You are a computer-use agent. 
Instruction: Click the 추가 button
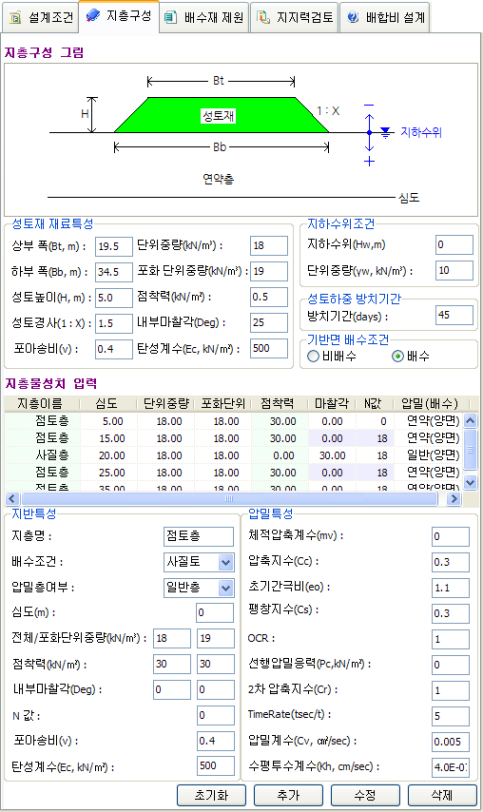(288, 795)
